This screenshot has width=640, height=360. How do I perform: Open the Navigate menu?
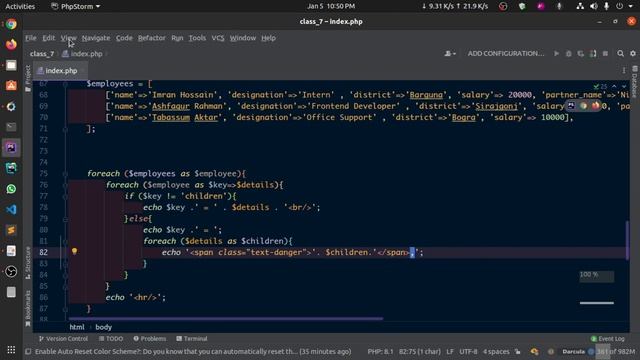click(x=96, y=38)
